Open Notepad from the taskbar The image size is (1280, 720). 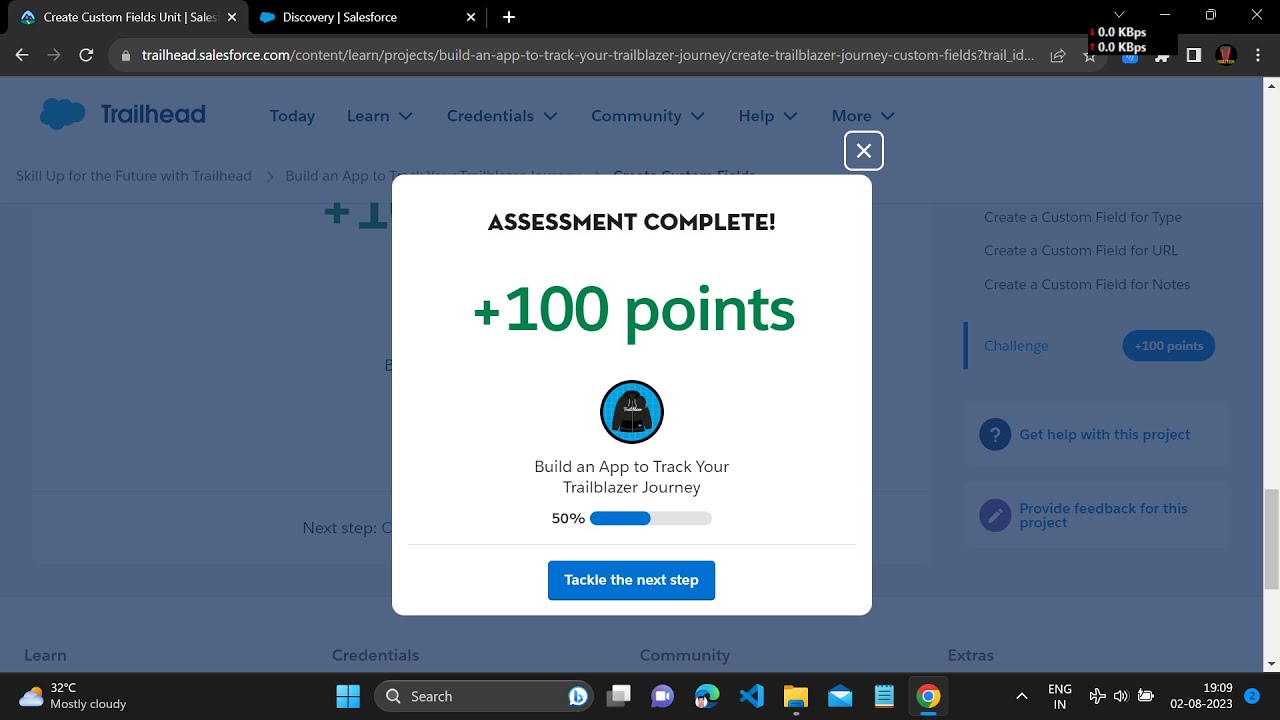(x=884, y=696)
